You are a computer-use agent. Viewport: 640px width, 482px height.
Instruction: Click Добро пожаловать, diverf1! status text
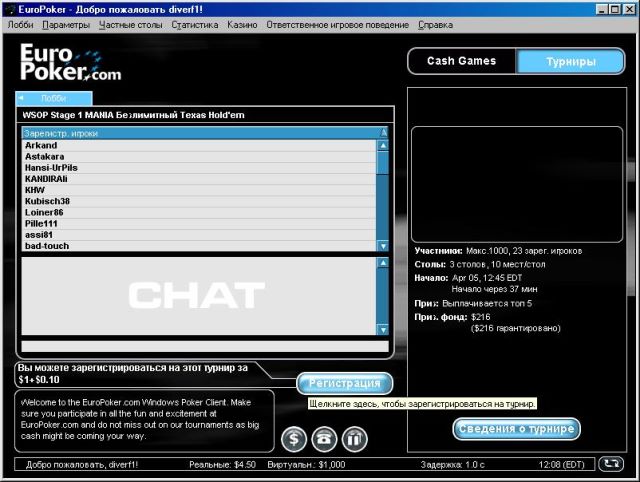point(82,464)
